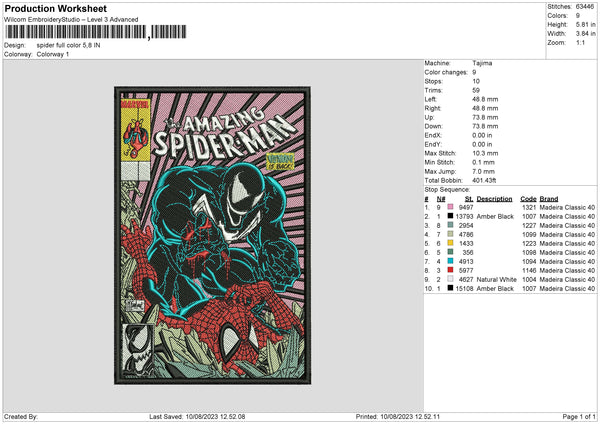Select the Width value '3.84 in'
The height and width of the screenshot is (424, 600).
pos(585,34)
